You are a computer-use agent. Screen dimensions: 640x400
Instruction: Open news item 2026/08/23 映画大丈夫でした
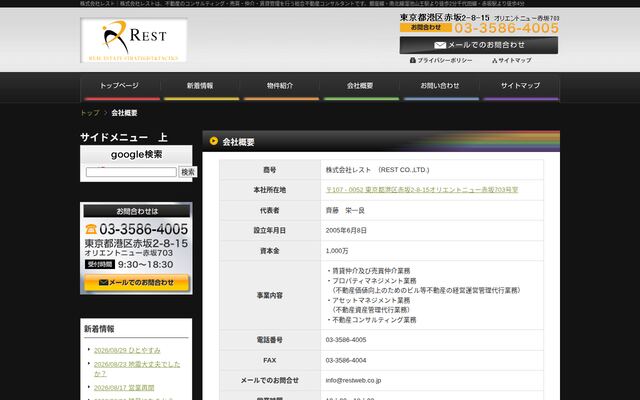pos(137,369)
